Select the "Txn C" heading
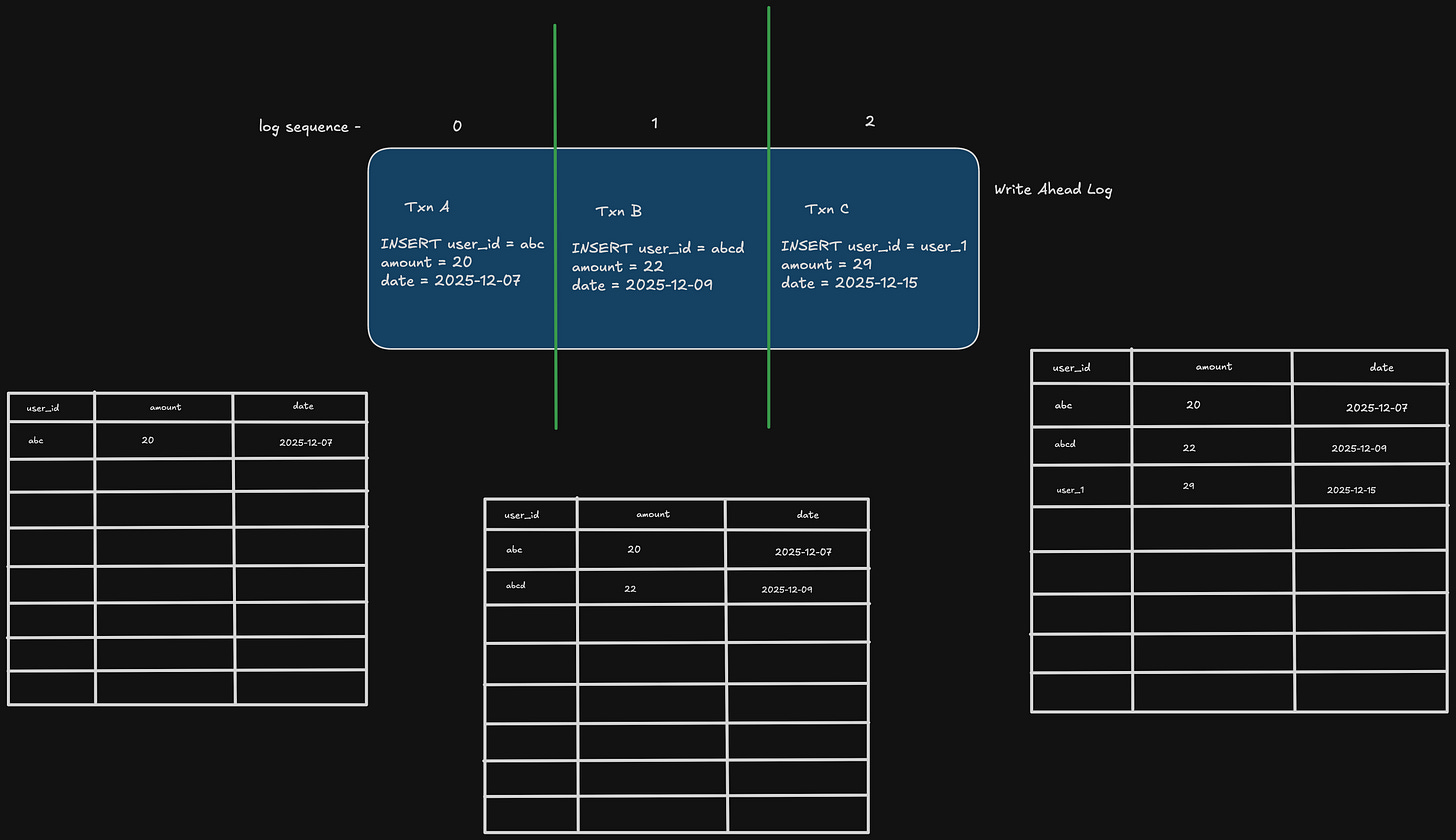This screenshot has height=840, width=1456. (827, 209)
